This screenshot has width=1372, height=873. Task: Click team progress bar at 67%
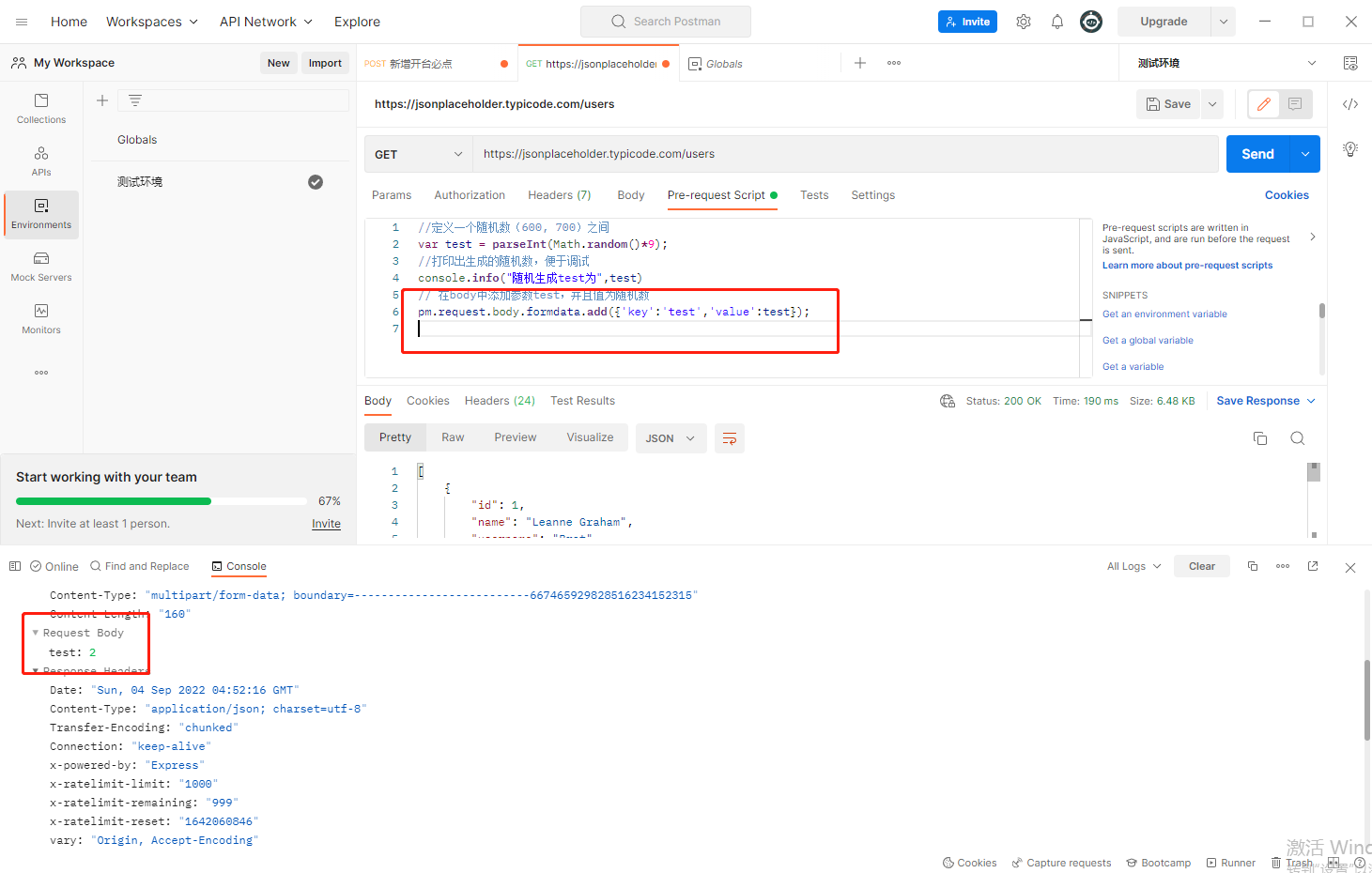[x=162, y=501]
